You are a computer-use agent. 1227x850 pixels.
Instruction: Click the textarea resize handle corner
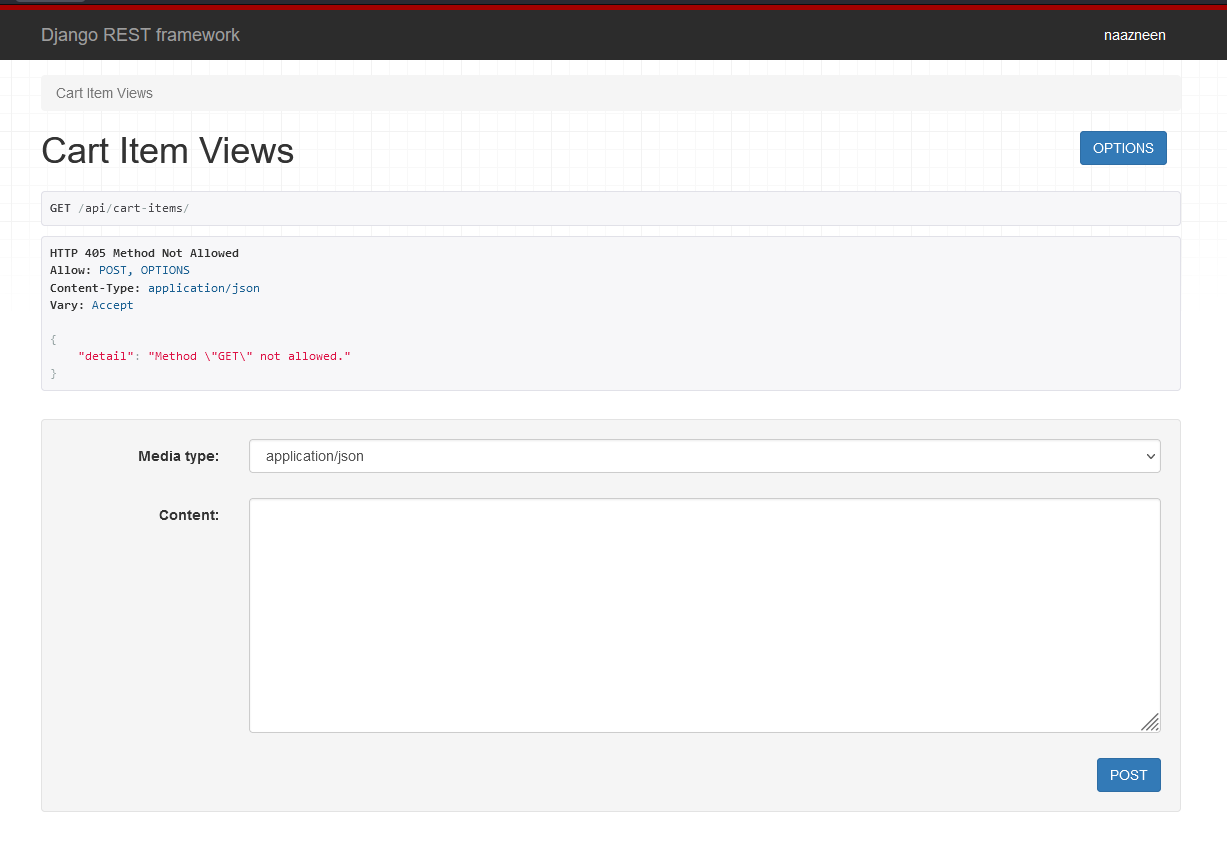(1150, 722)
